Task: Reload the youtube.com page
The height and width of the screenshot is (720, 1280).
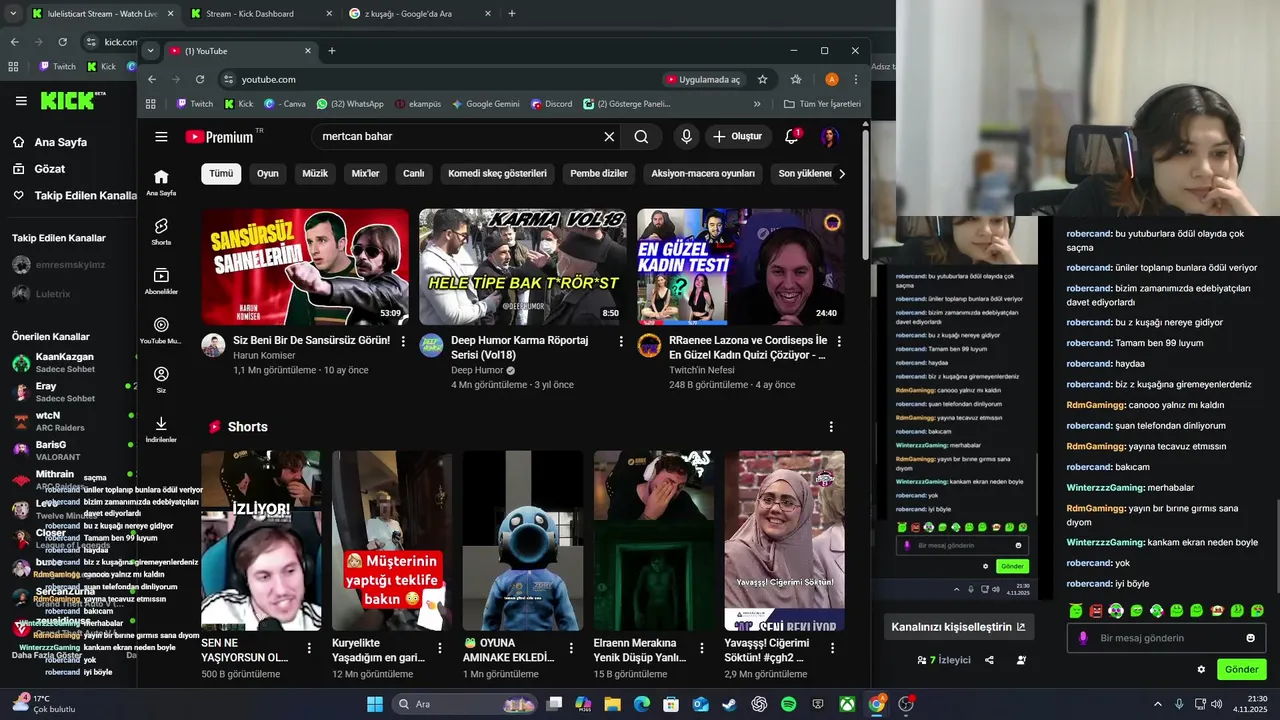Action: 200,79
